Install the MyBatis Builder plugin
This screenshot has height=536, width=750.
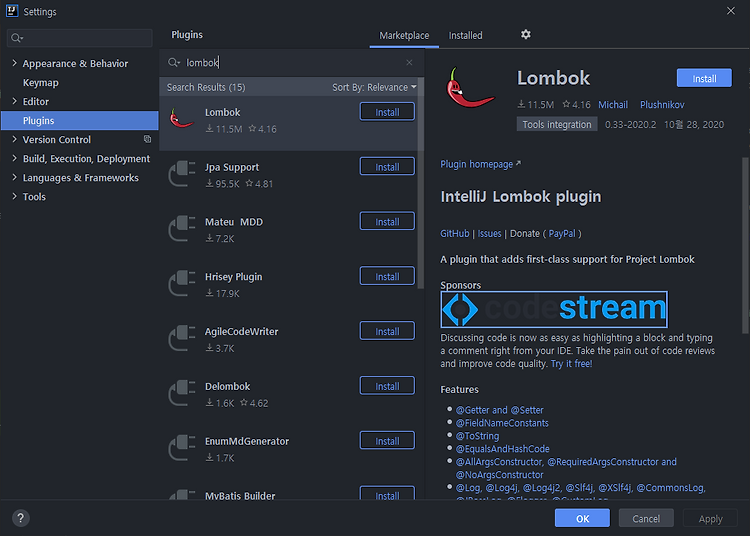click(387, 494)
